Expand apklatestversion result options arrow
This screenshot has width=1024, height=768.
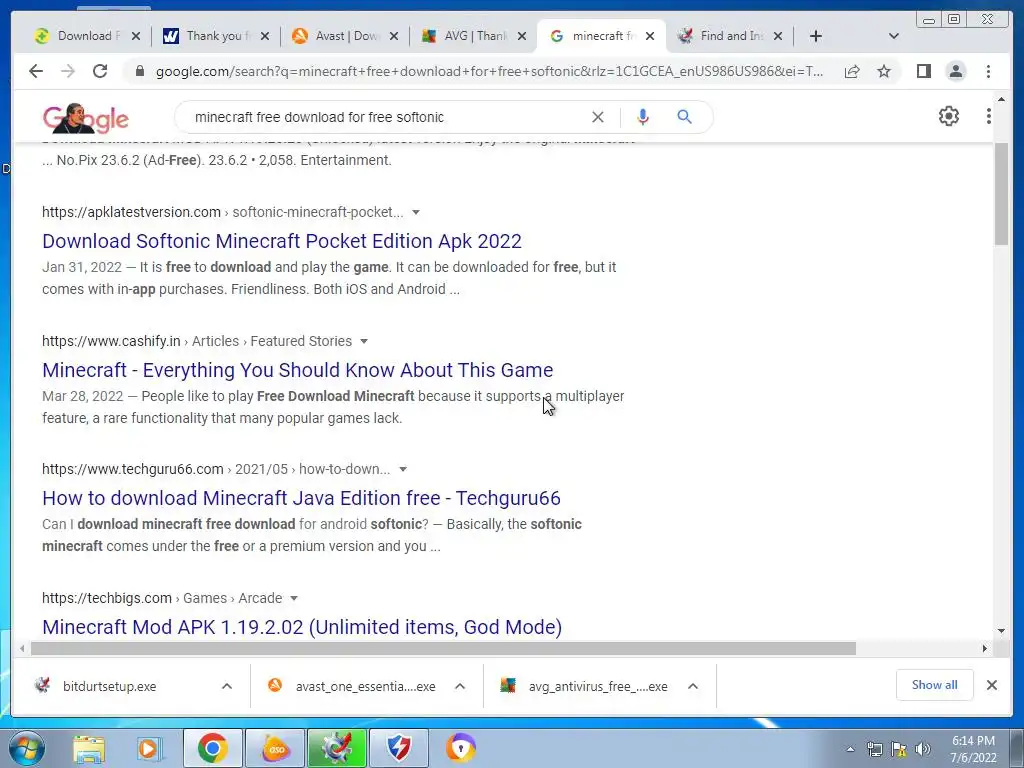click(416, 212)
